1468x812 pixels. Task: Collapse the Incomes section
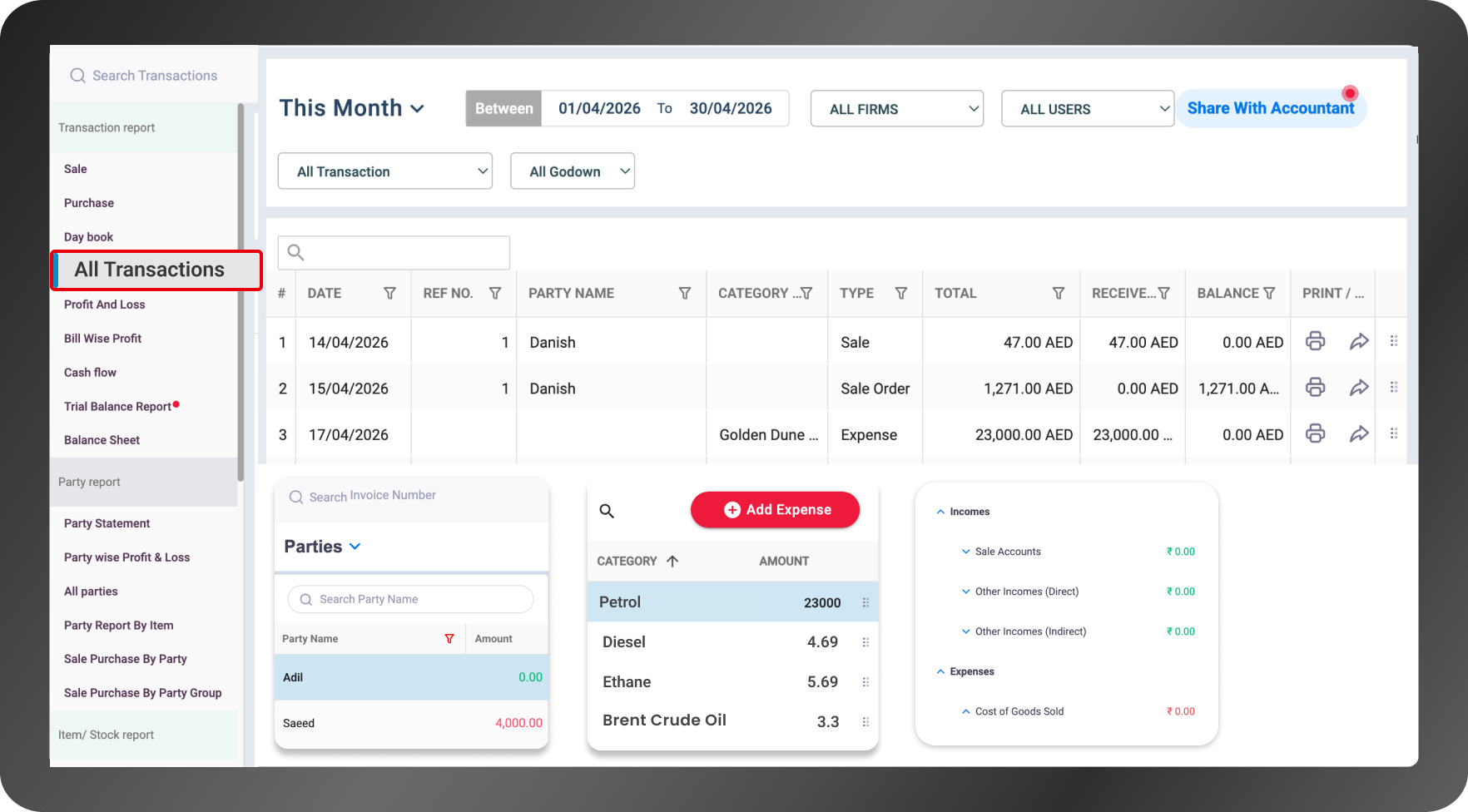[x=940, y=512]
